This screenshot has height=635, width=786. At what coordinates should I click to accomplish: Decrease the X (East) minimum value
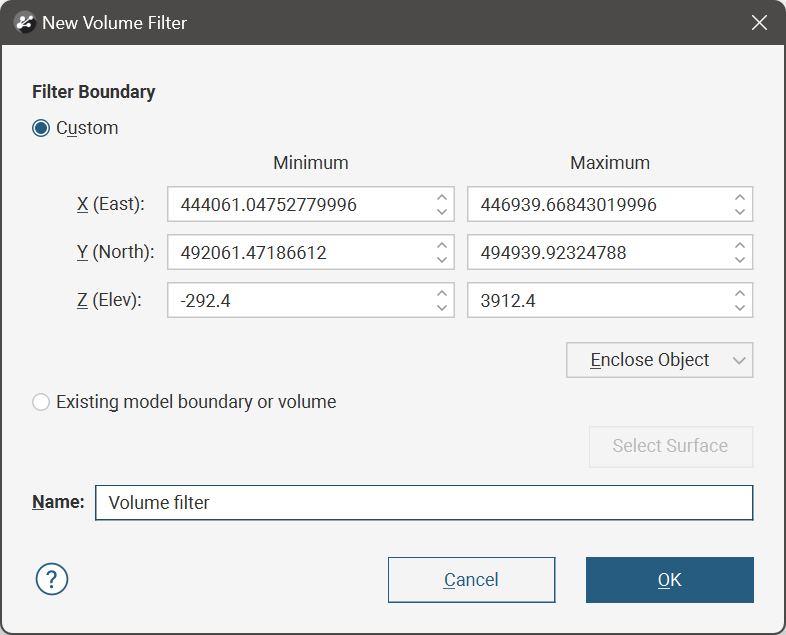[442, 212]
